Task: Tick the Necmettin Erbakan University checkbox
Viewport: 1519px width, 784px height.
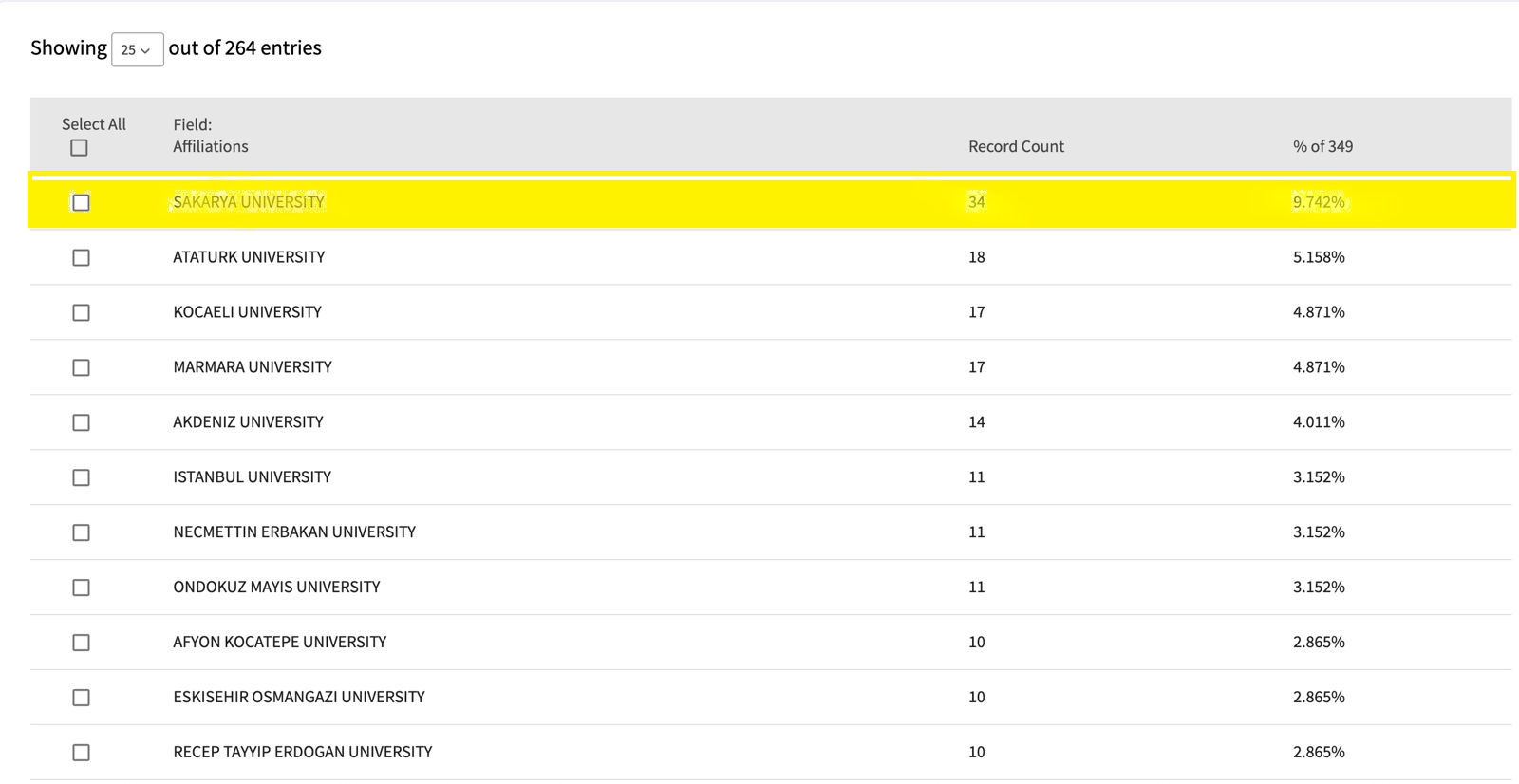Action: [82, 532]
